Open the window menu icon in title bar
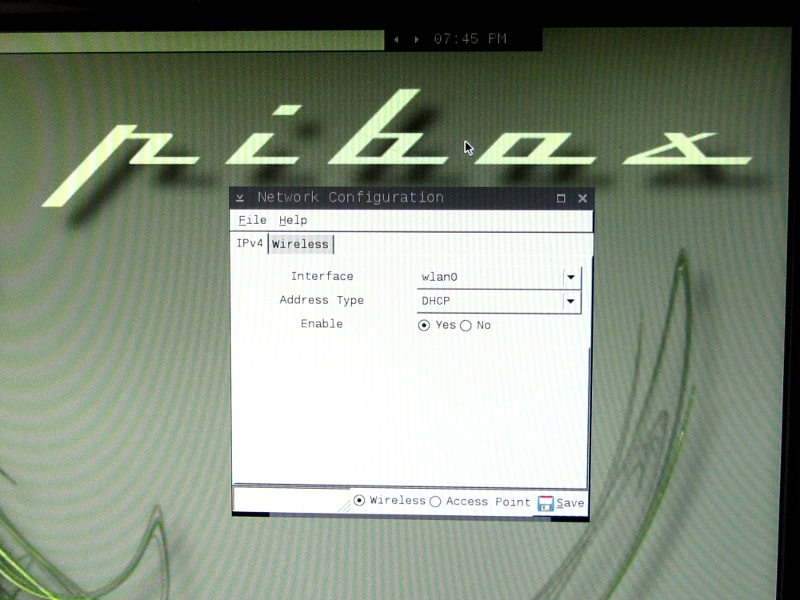The image size is (800, 600). pyautogui.click(x=240, y=198)
